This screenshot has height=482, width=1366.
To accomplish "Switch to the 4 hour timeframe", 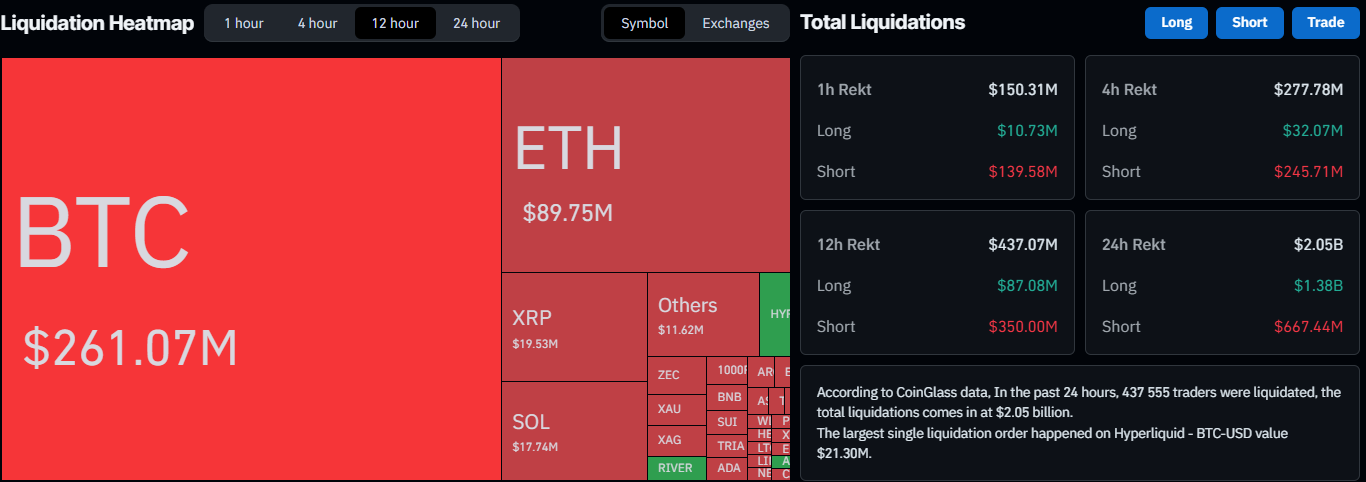I will click(317, 23).
